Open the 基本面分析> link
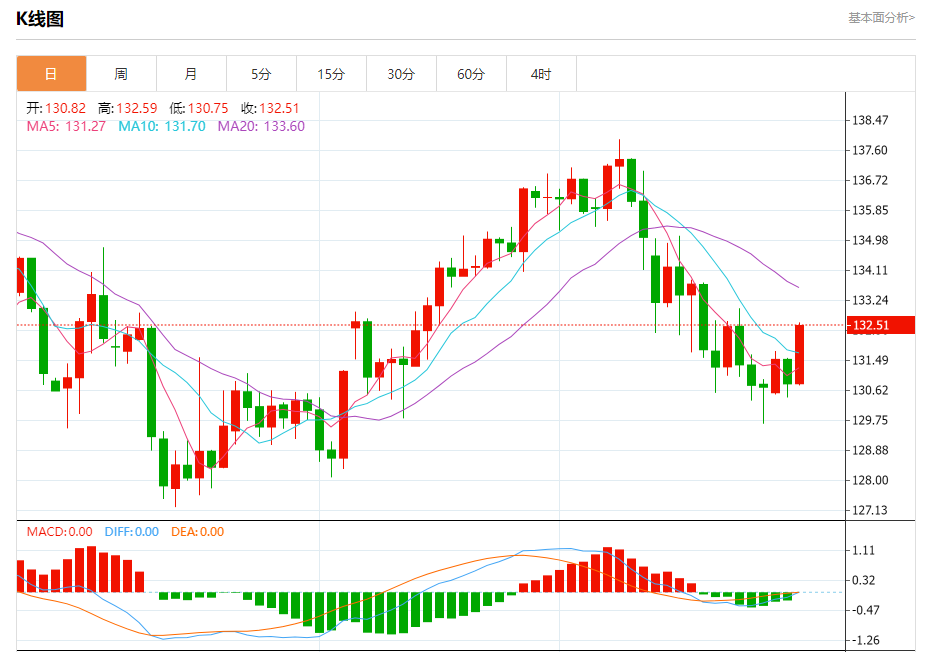 click(881, 18)
